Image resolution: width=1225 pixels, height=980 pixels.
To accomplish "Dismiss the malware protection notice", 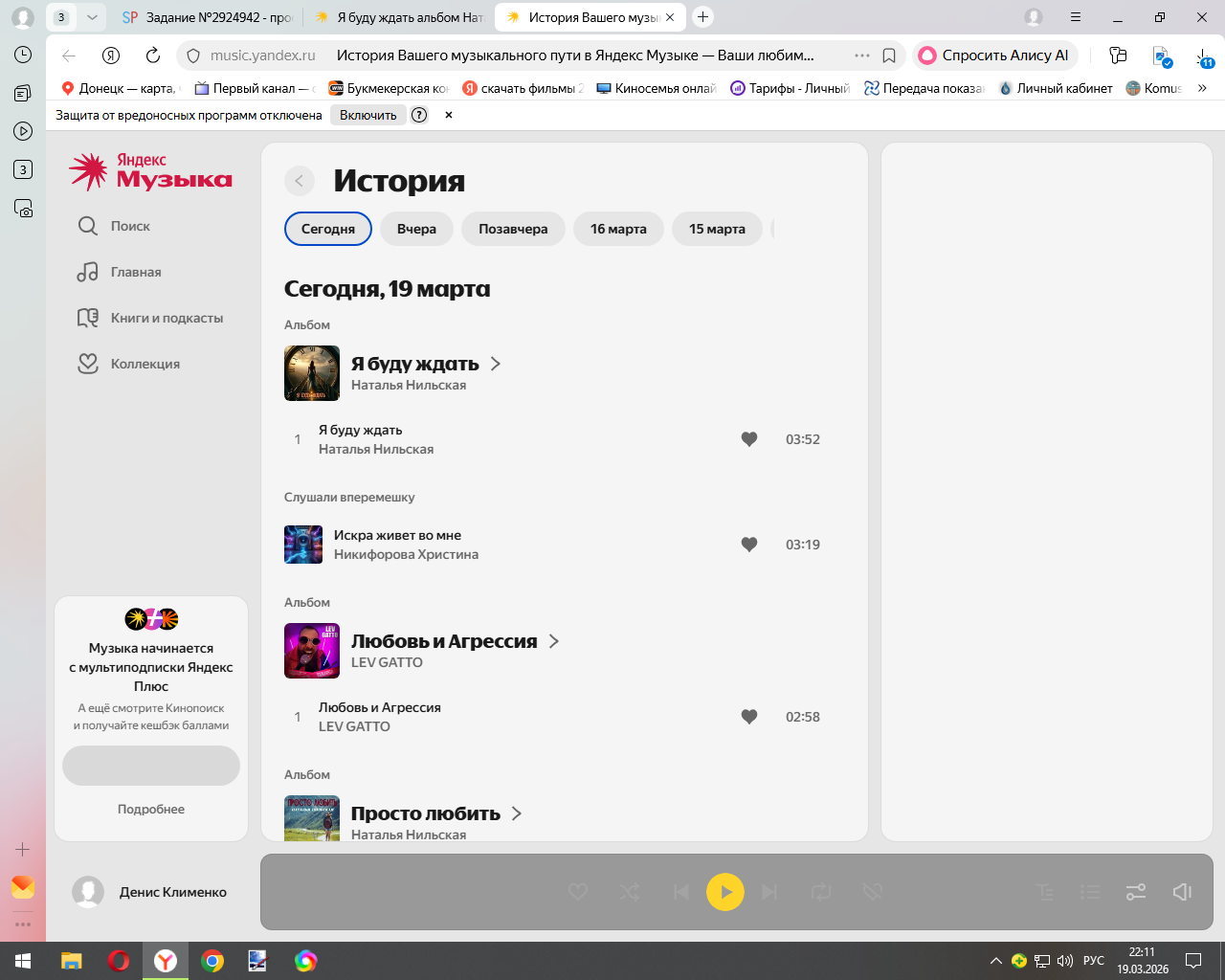I will [x=449, y=115].
